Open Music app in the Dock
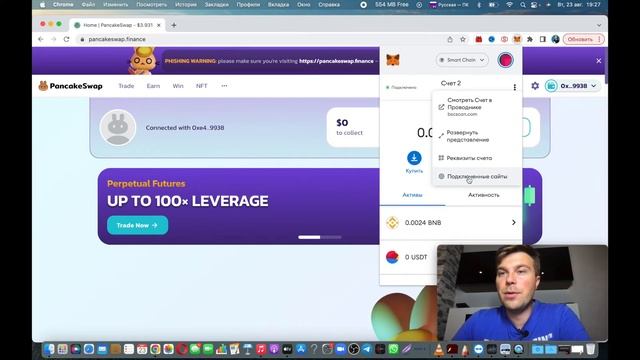The image size is (640, 360). (260, 349)
